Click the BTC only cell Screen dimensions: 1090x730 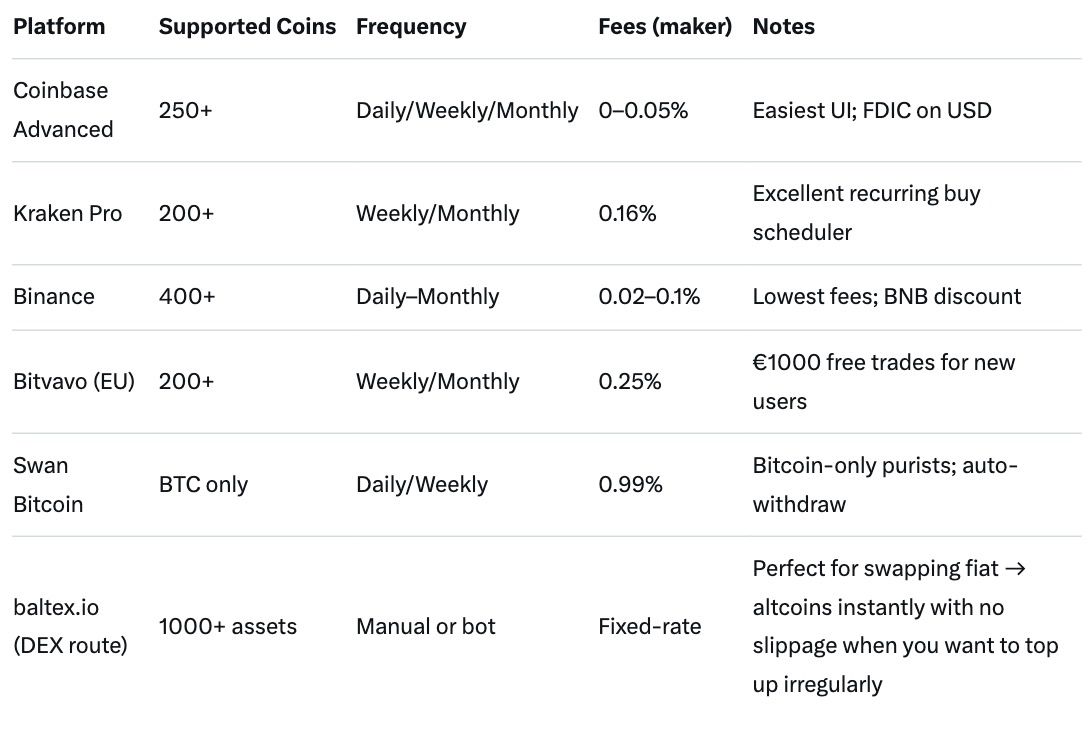click(x=203, y=485)
